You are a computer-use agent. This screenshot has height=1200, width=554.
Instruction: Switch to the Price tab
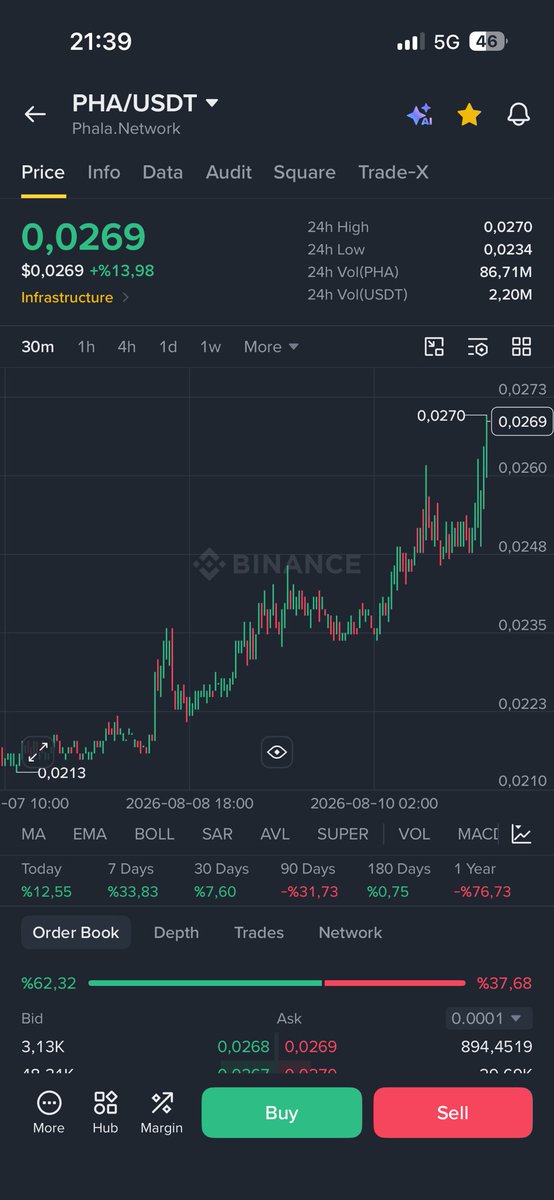point(43,172)
